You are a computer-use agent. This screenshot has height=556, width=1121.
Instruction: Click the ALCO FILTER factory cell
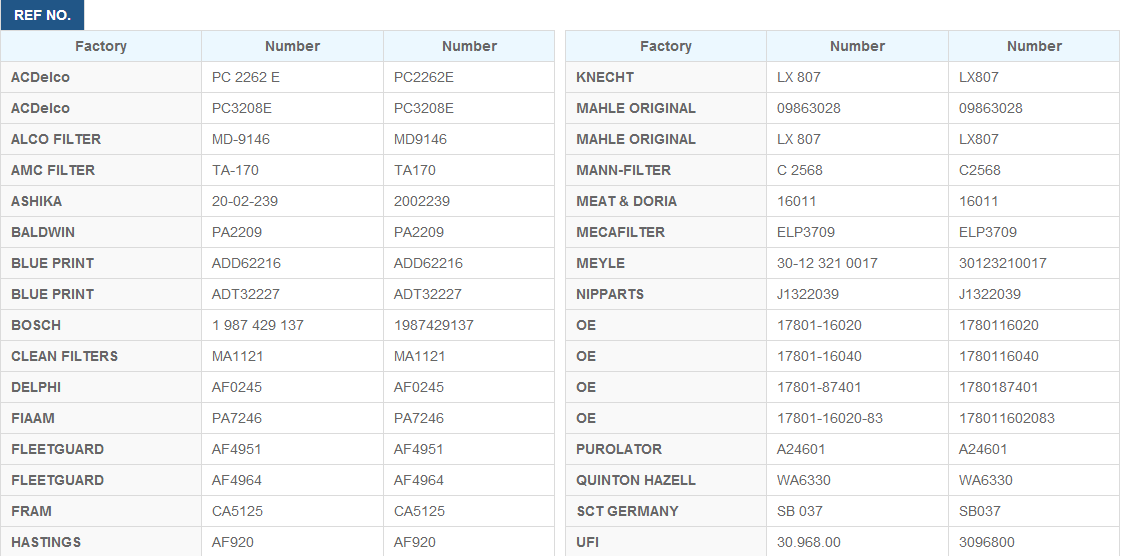(101, 139)
